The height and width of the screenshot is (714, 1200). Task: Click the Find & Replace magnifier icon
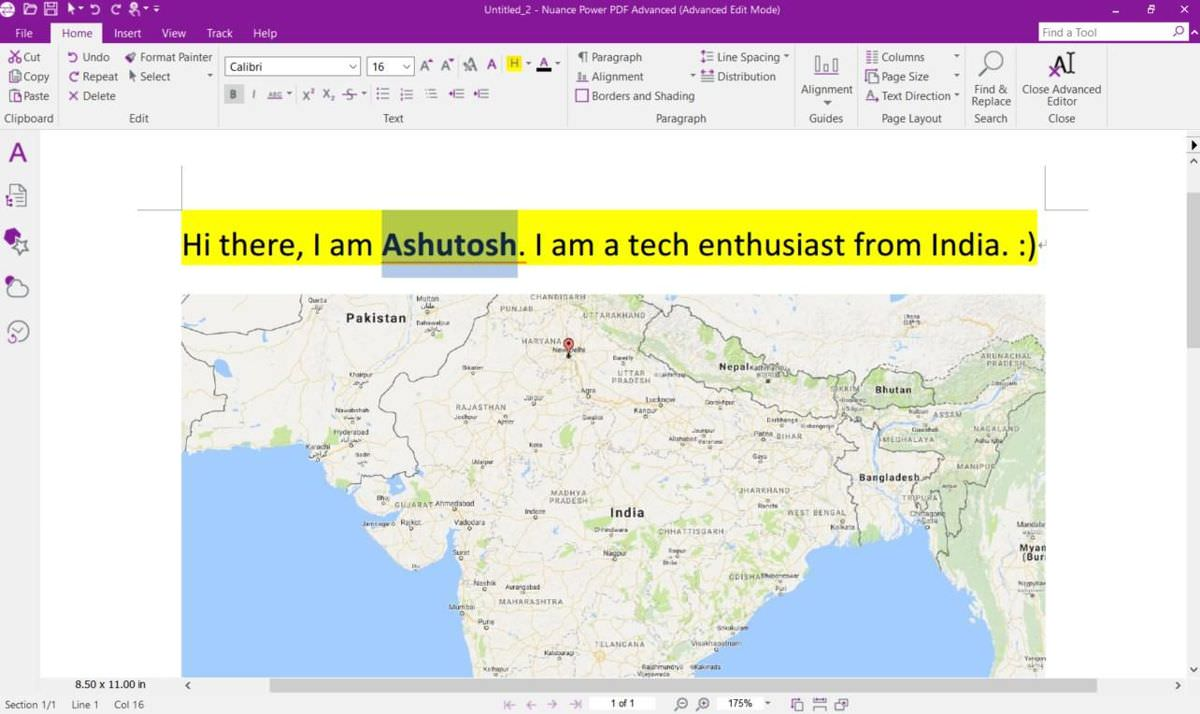click(990, 65)
